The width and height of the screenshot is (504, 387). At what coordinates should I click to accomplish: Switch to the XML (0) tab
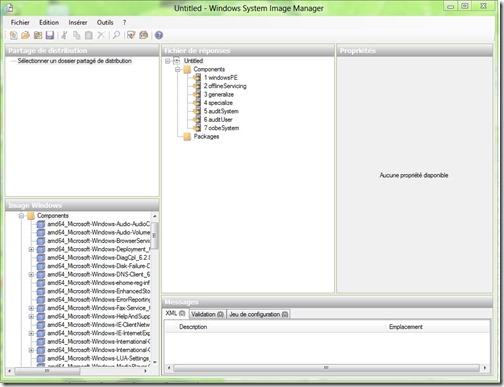175,313
